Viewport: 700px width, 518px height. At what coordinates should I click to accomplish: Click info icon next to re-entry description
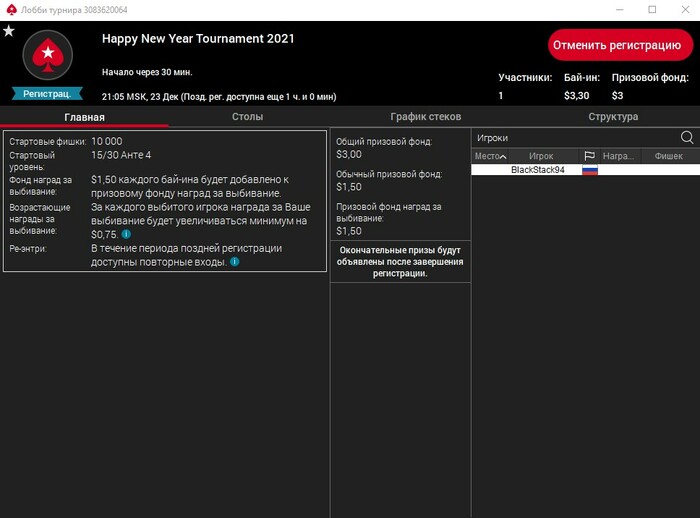[234, 262]
